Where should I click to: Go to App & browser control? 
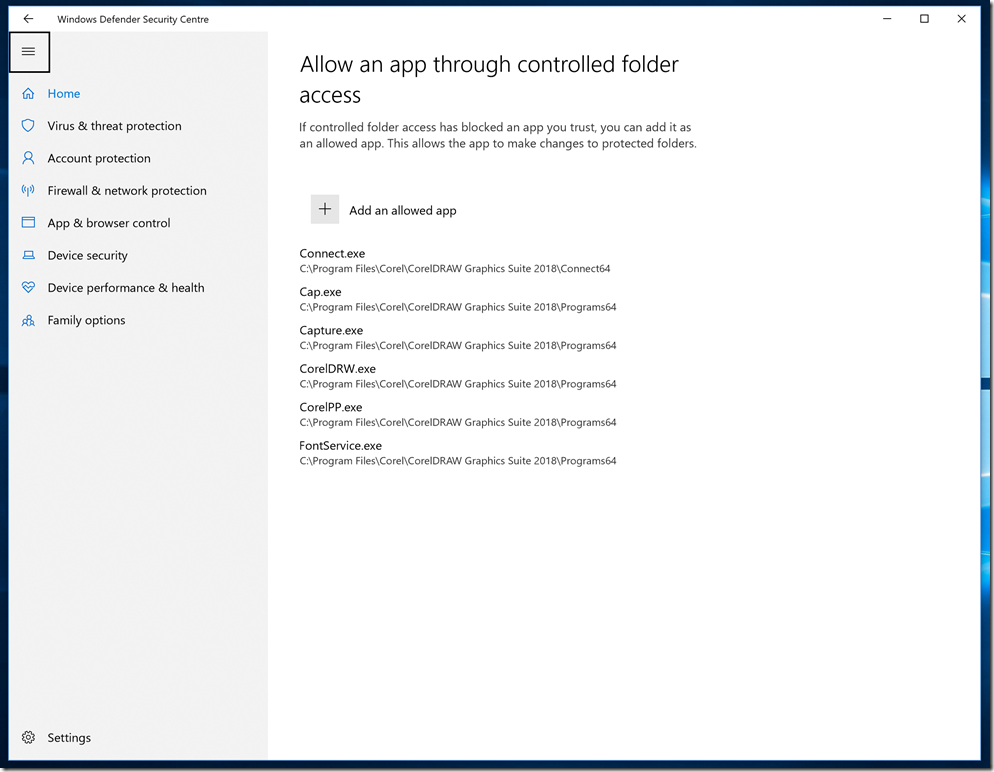click(109, 223)
